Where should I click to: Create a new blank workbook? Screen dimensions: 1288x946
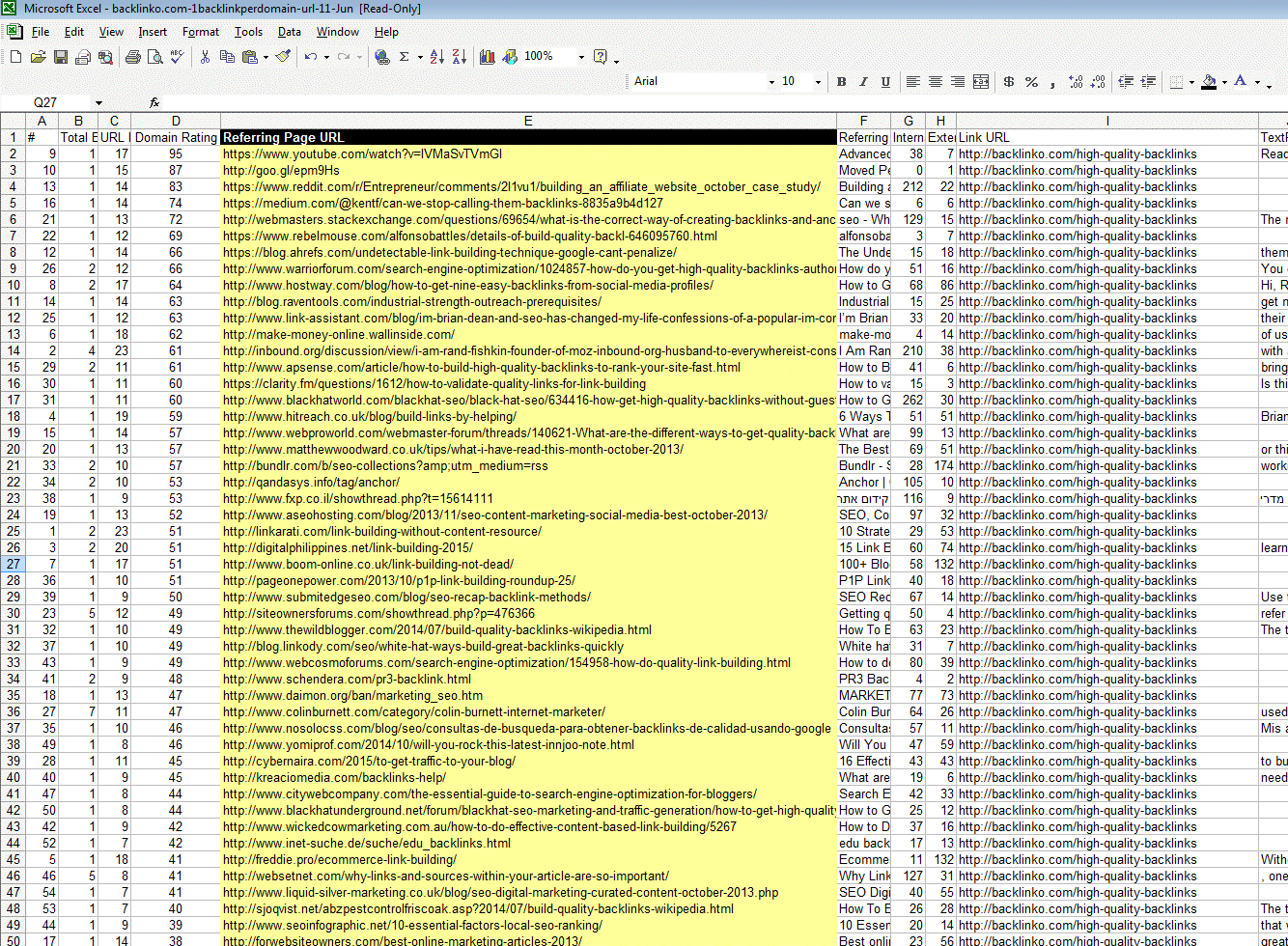point(16,57)
